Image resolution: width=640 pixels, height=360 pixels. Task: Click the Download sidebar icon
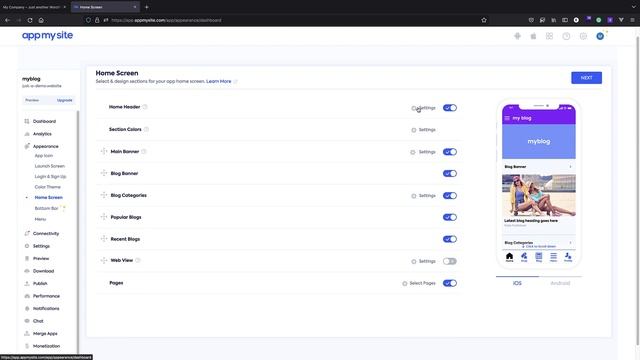27,271
